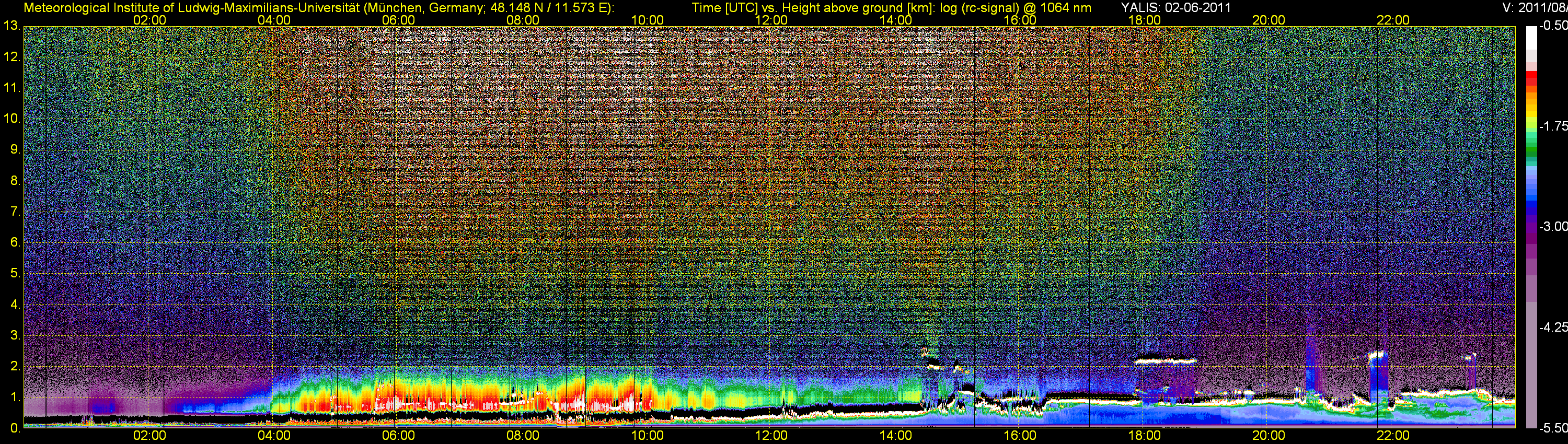Click the 12:00 label on the top time axis
This screenshot has width=1568, height=444.
coord(771,20)
